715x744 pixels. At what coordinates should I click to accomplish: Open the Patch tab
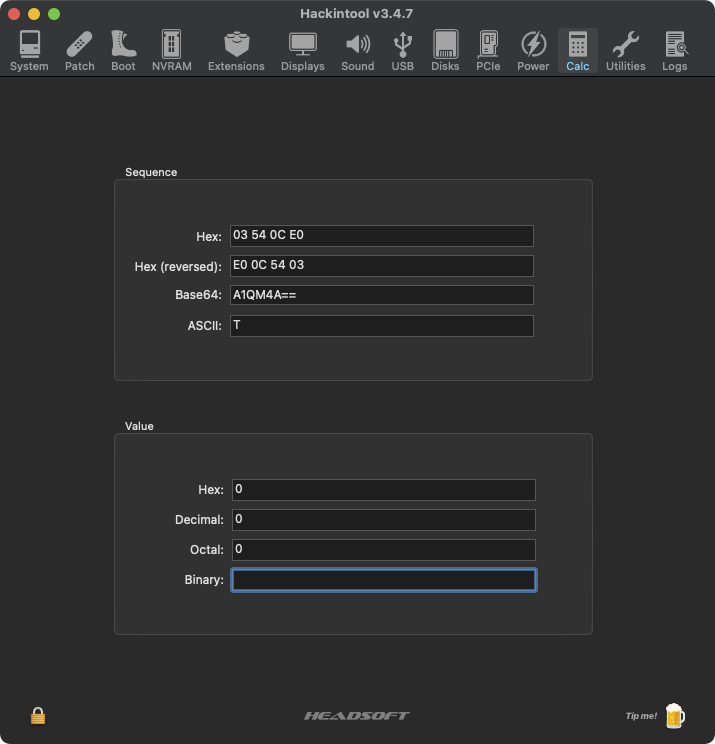79,51
